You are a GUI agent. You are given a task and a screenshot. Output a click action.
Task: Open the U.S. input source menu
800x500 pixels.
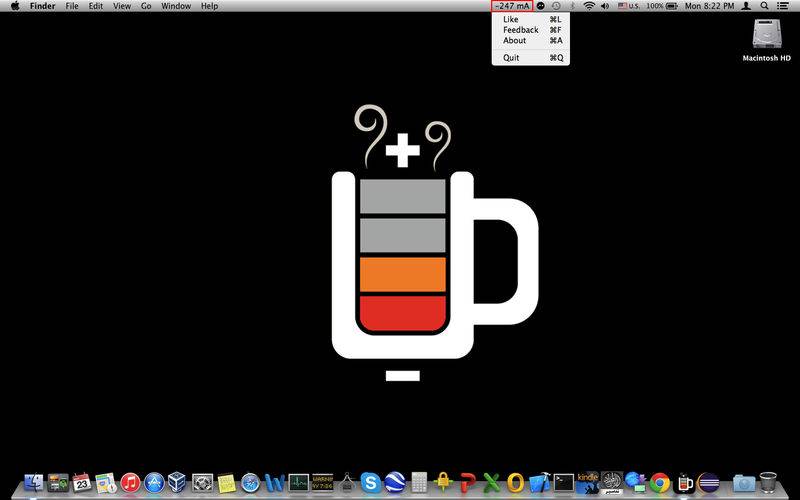629,6
